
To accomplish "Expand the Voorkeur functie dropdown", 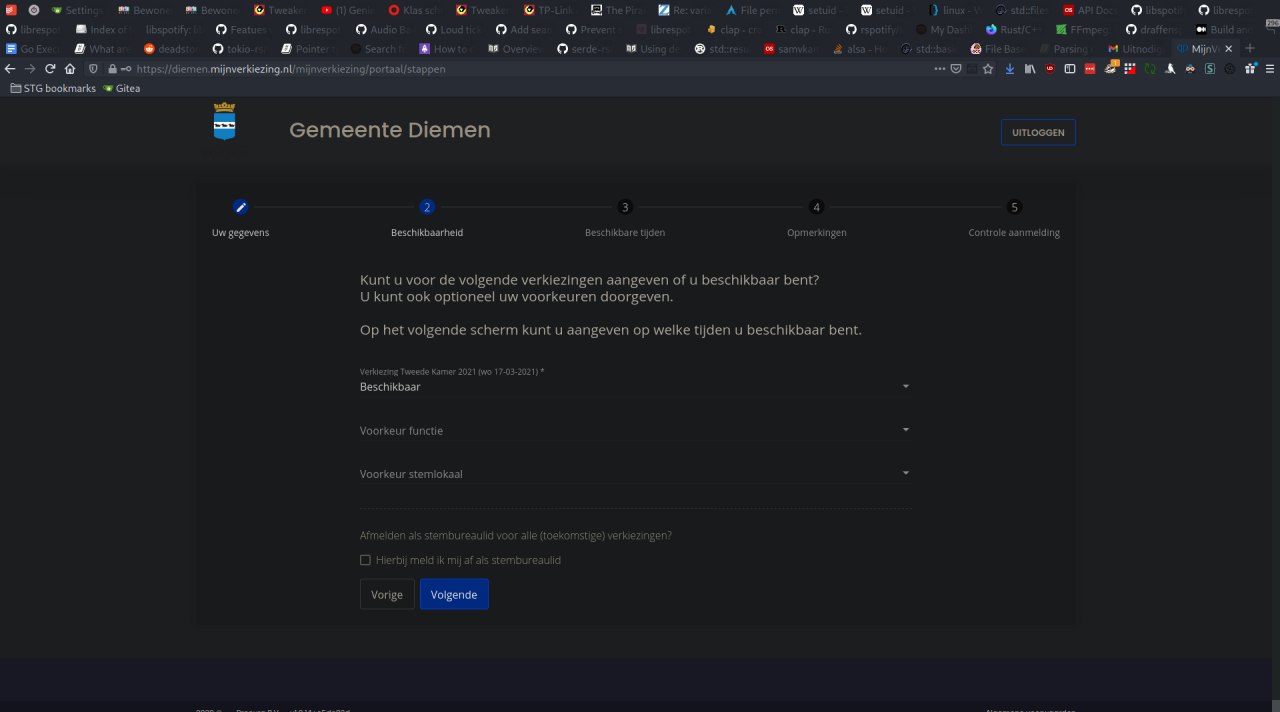I will tap(634, 430).
